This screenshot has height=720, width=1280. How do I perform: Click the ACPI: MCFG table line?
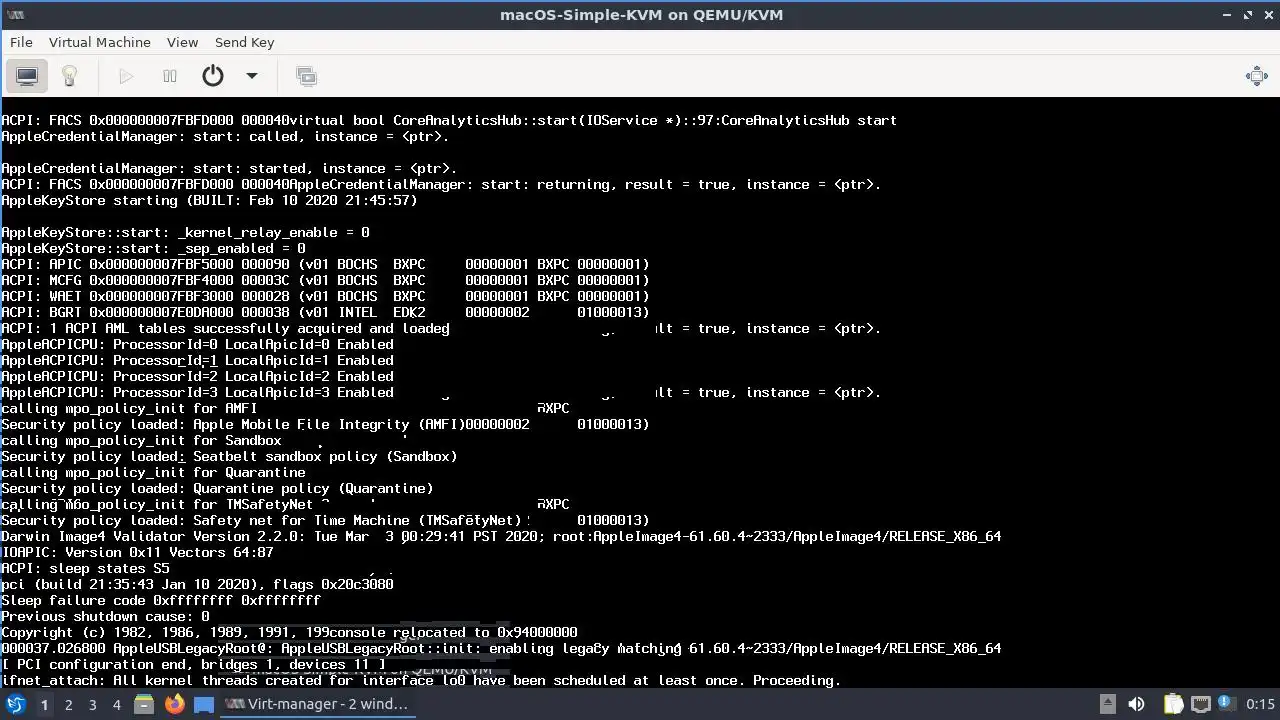(x=325, y=280)
